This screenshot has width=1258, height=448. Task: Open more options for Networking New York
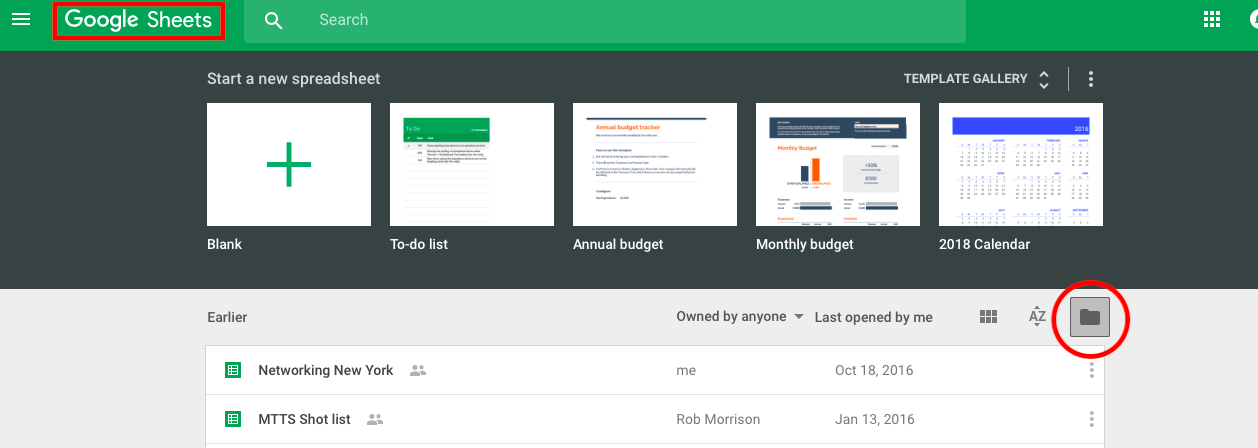[1091, 370]
